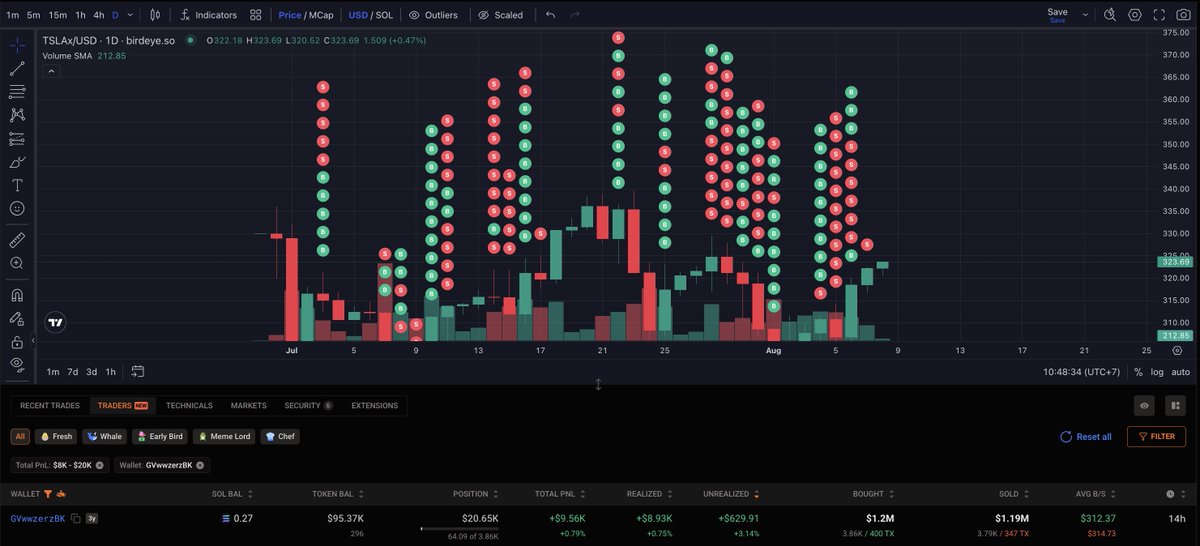Viewport: 1200px width, 546px height.
Task: Open quick search magnifier in top bar
Action: click(1110, 15)
